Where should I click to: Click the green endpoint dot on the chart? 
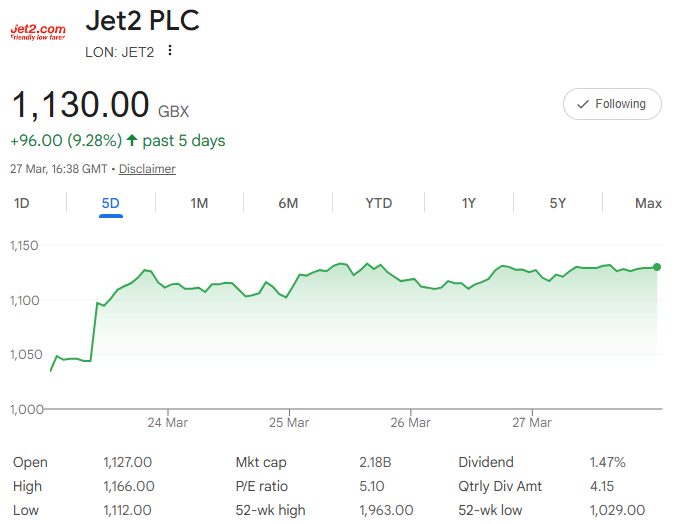coord(657,267)
